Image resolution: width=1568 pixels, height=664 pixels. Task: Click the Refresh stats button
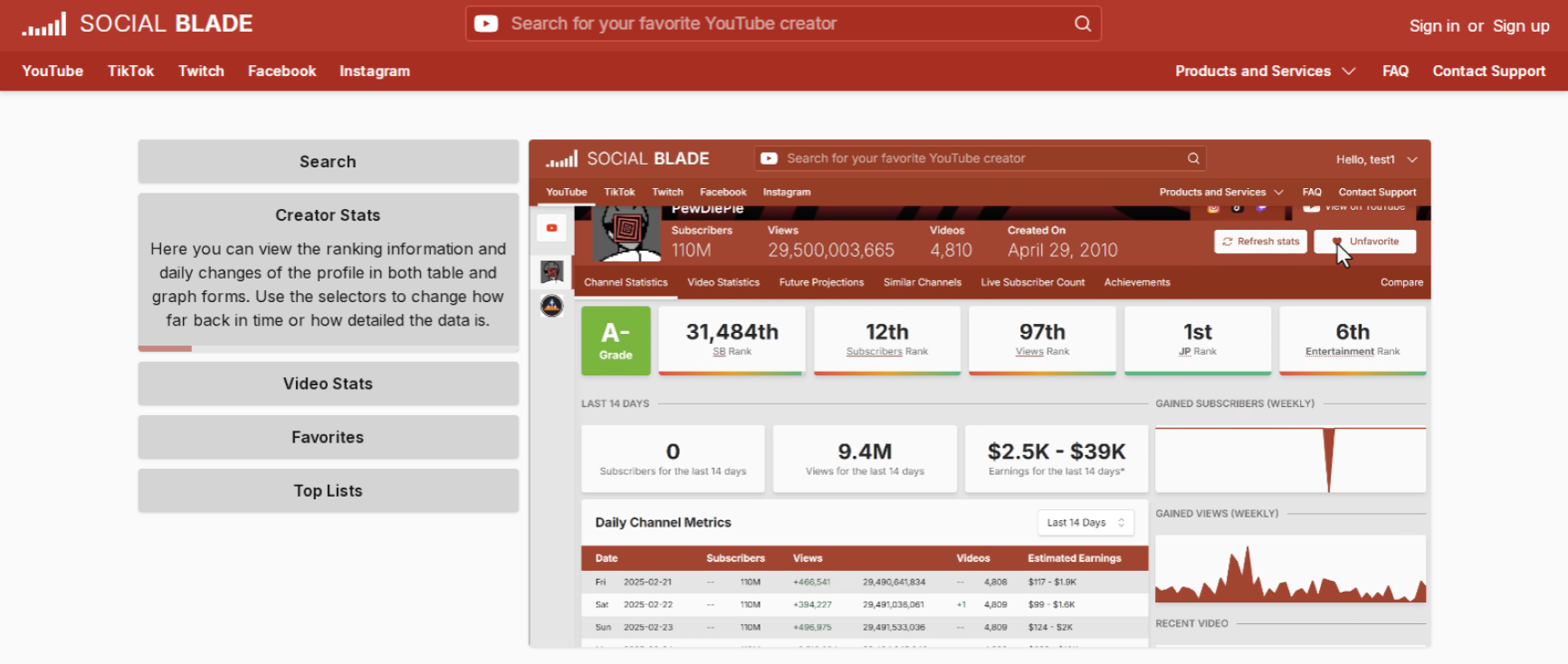(x=1260, y=242)
